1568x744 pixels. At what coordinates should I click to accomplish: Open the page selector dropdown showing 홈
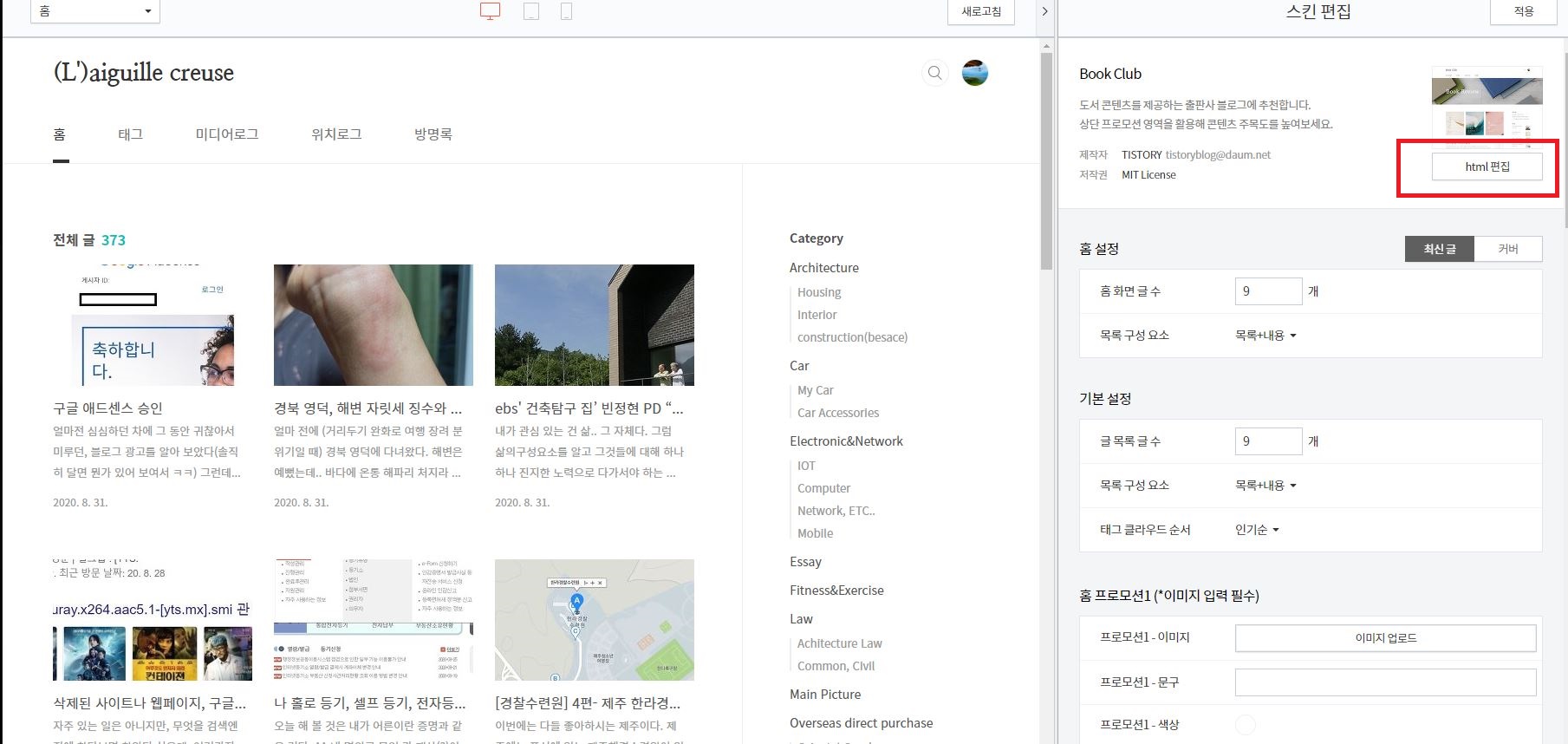[95, 11]
